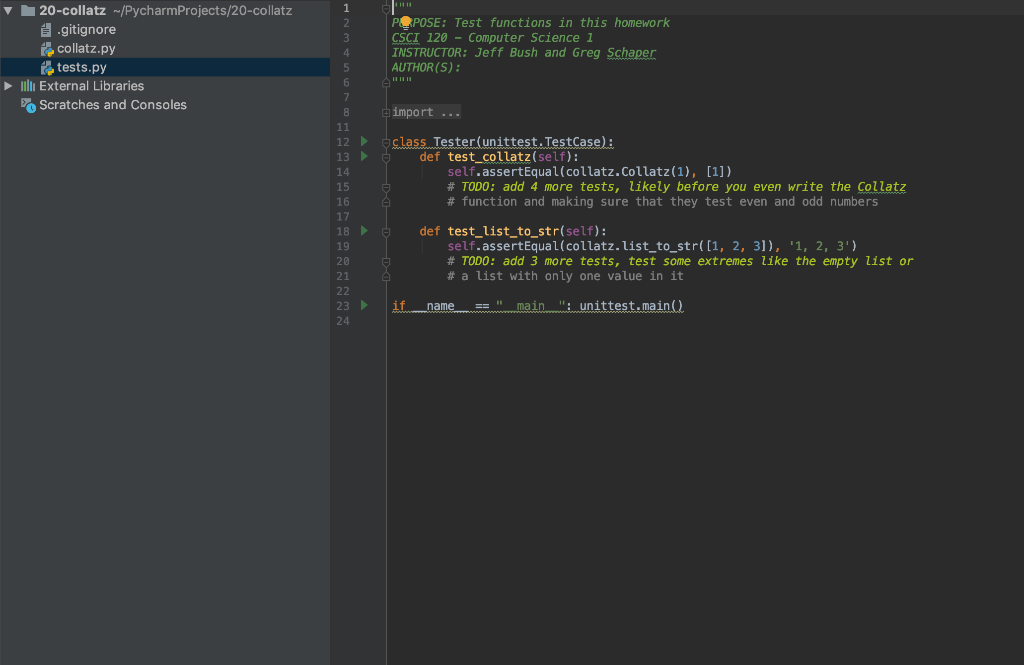Viewport: 1024px width, 665px height.
Task: Expand the folded import statement
Action: [x=386, y=112]
